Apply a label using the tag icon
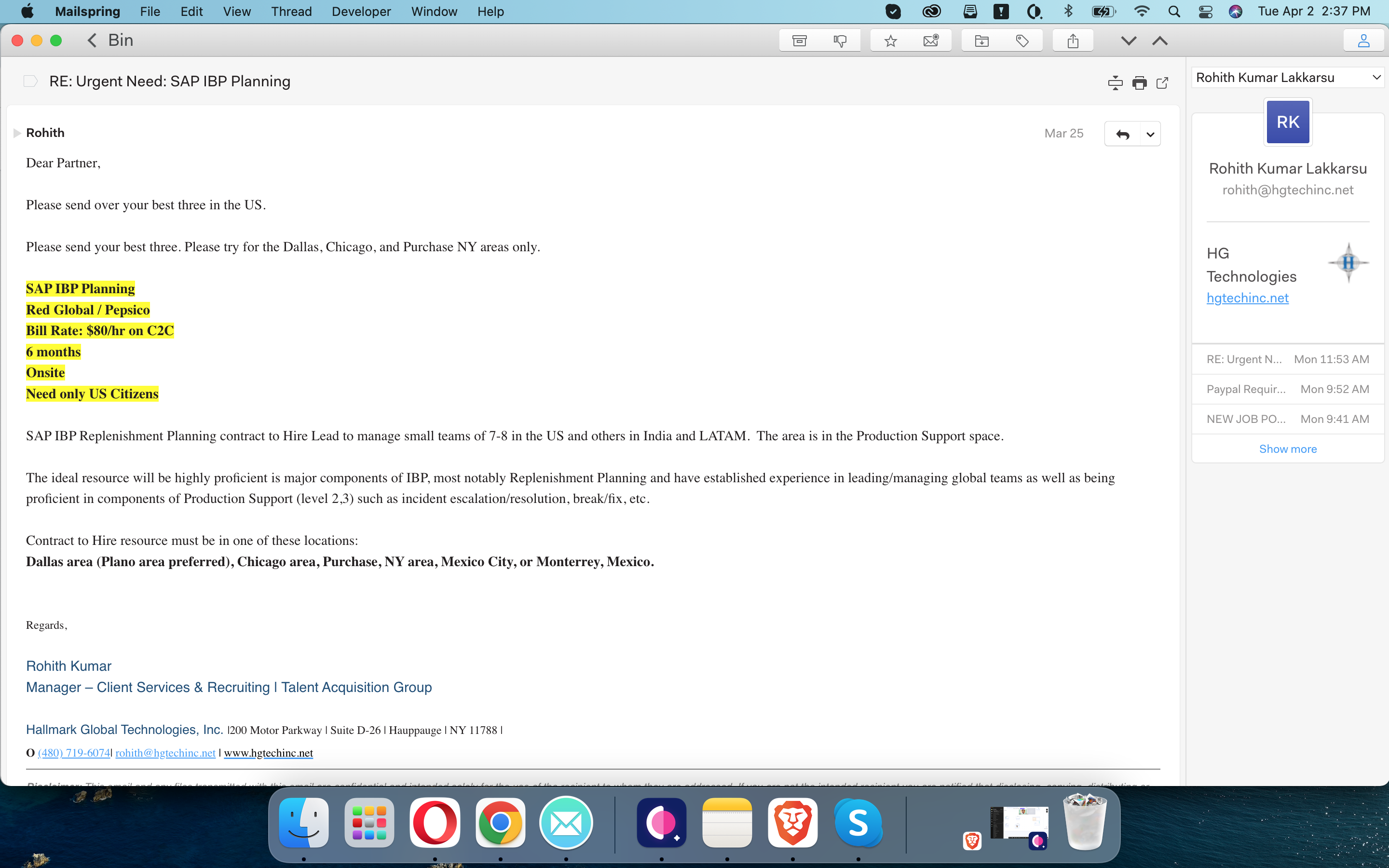 [x=1021, y=41]
